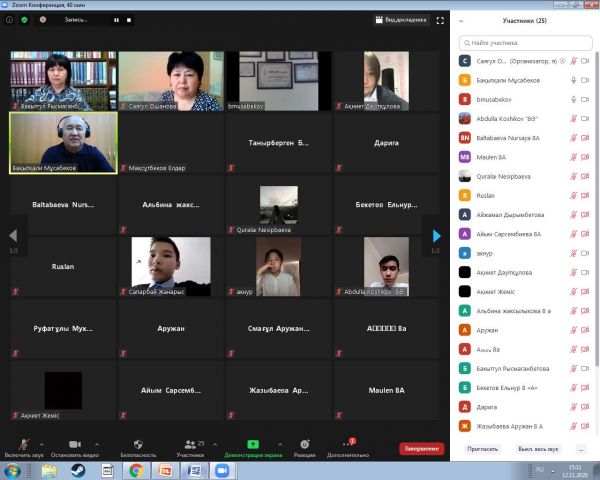Click the Найти участника search field

[x=524, y=43]
